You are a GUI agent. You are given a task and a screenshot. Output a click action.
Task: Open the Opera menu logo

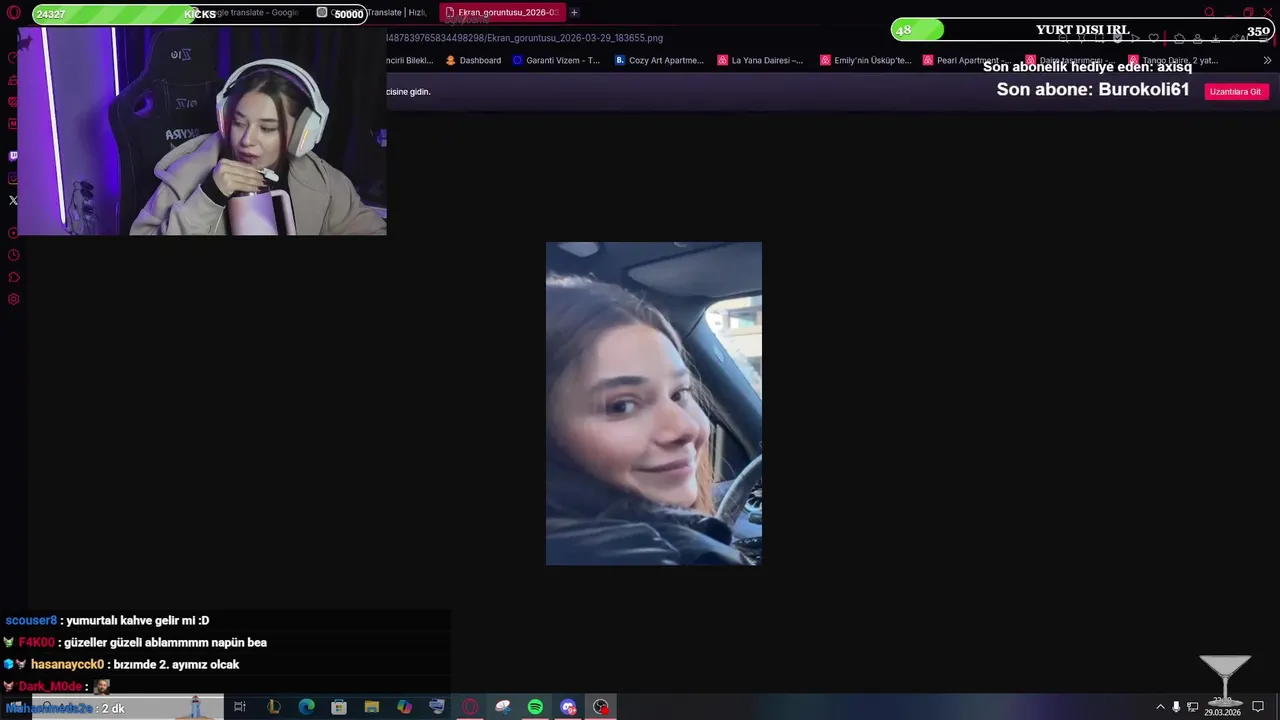(13, 13)
